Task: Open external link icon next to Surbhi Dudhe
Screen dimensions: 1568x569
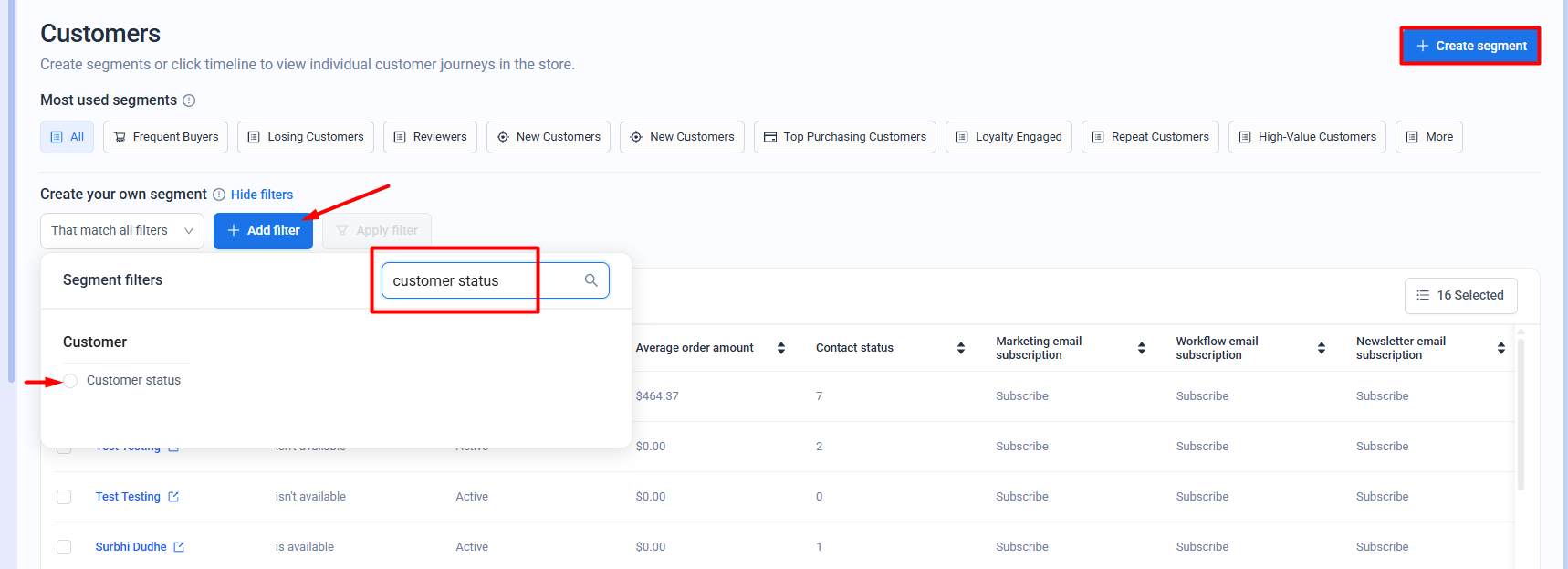Action: click(179, 547)
